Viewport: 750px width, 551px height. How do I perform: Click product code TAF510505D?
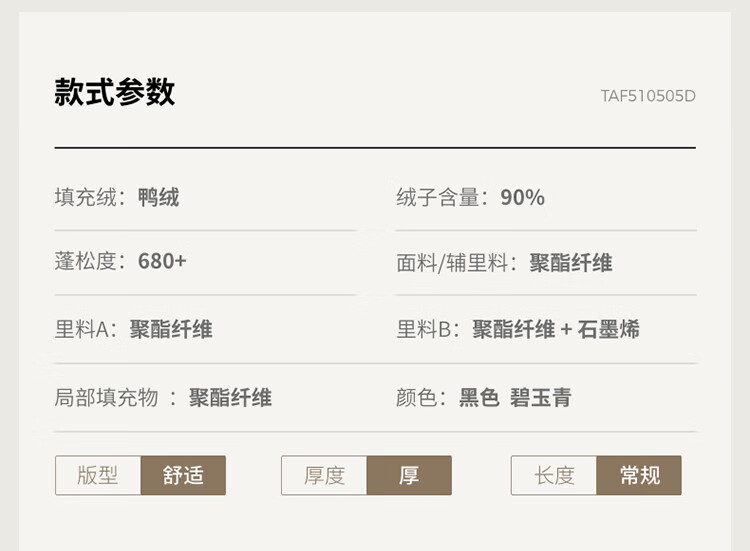(x=647, y=97)
